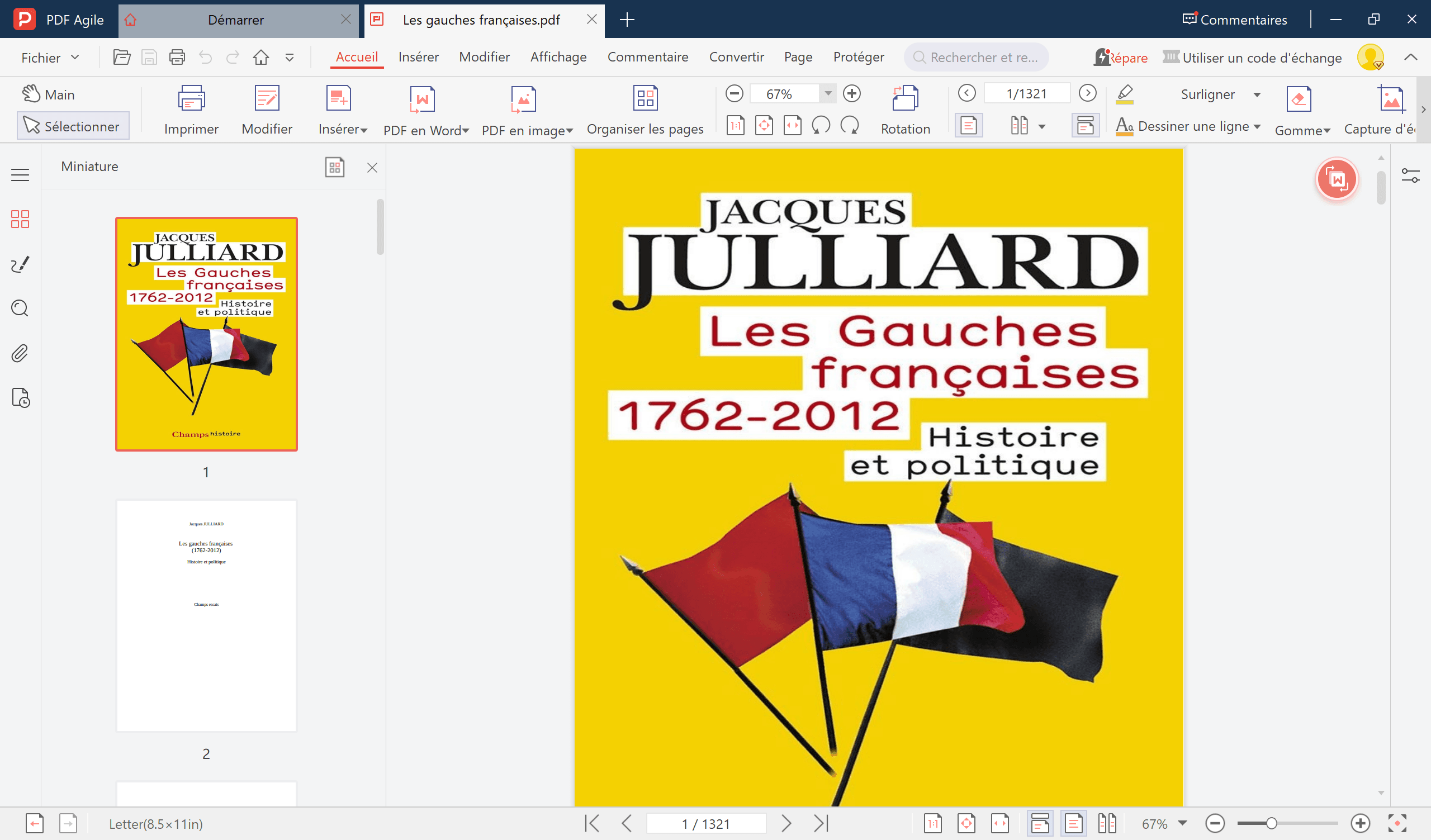Viewport: 1431px width, 840px height.
Task: Toggle single page view in ribbon
Action: (969, 125)
